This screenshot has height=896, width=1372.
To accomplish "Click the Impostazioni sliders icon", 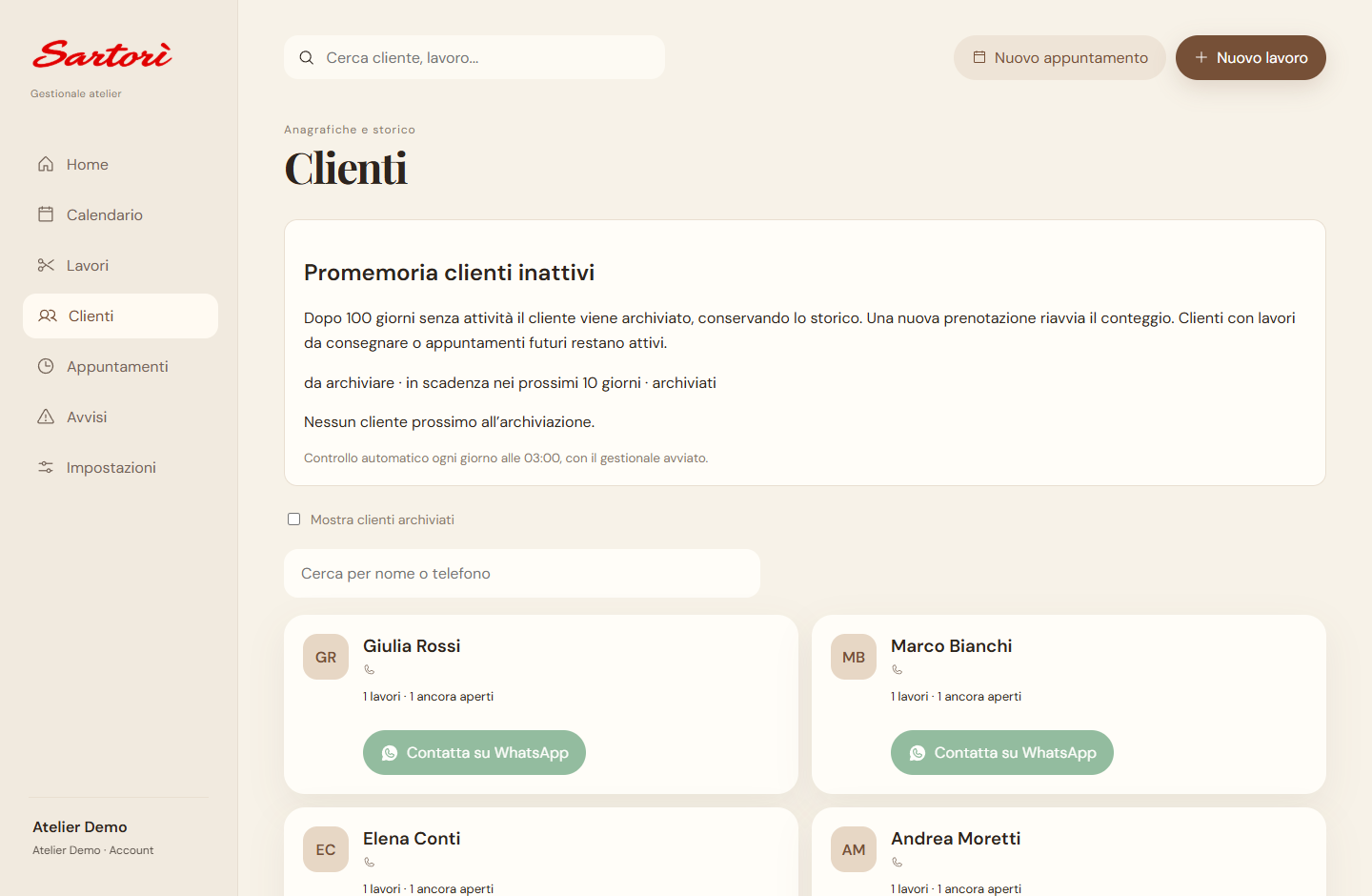I will click(46, 467).
